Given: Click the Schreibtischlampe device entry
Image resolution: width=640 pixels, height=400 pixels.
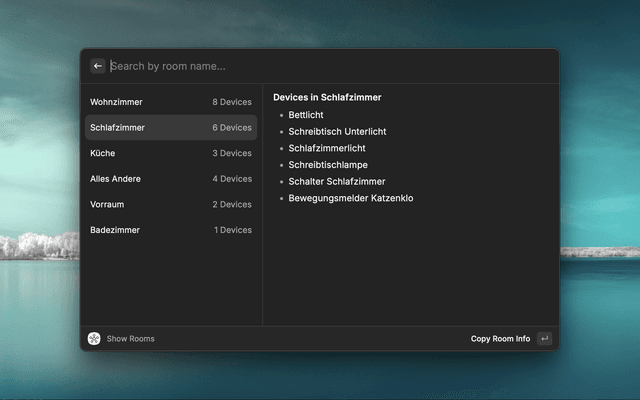Looking at the screenshot, I should (x=328, y=165).
